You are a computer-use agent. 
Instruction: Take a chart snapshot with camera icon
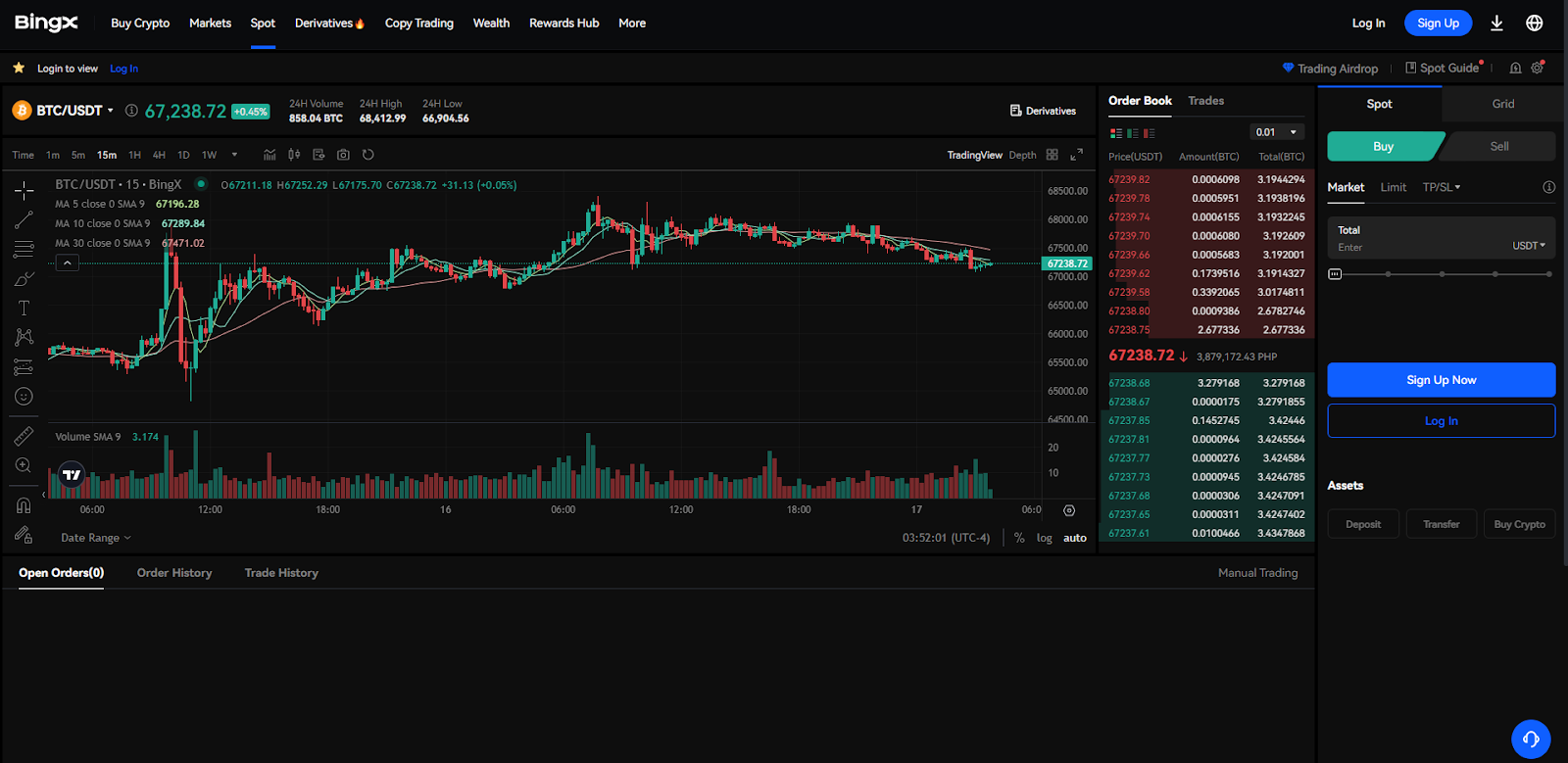pyautogui.click(x=343, y=155)
